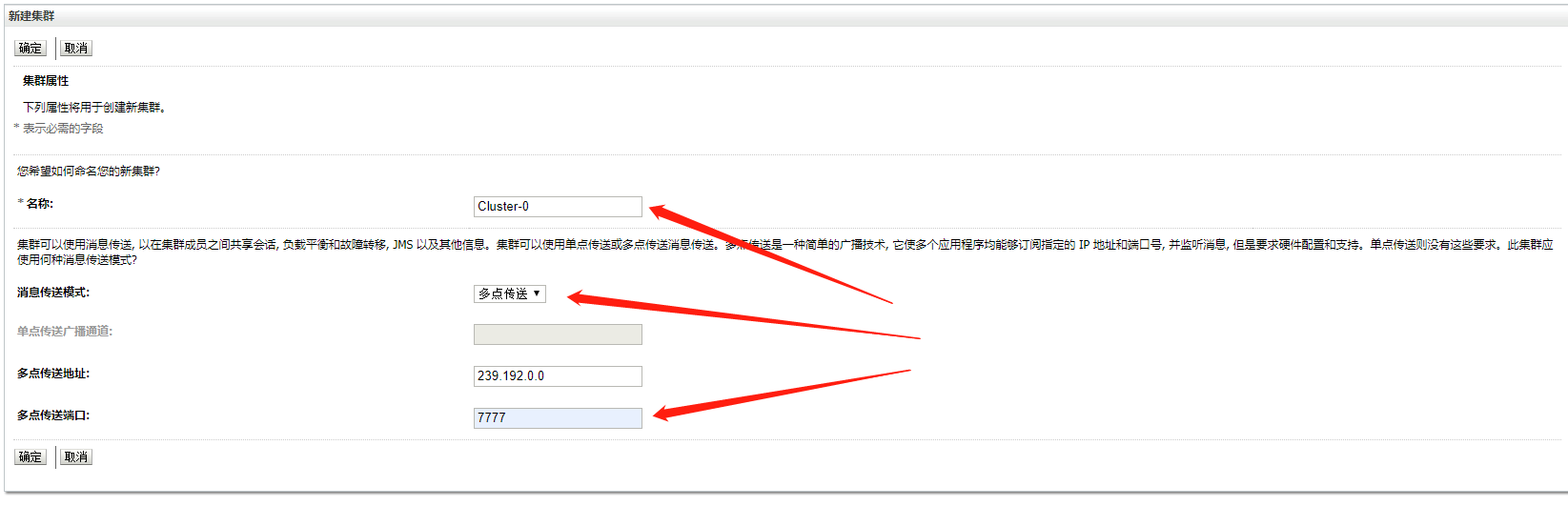1568x506 pixels.
Task: Click the 单点传送广播通道 label
Action: point(65,332)
